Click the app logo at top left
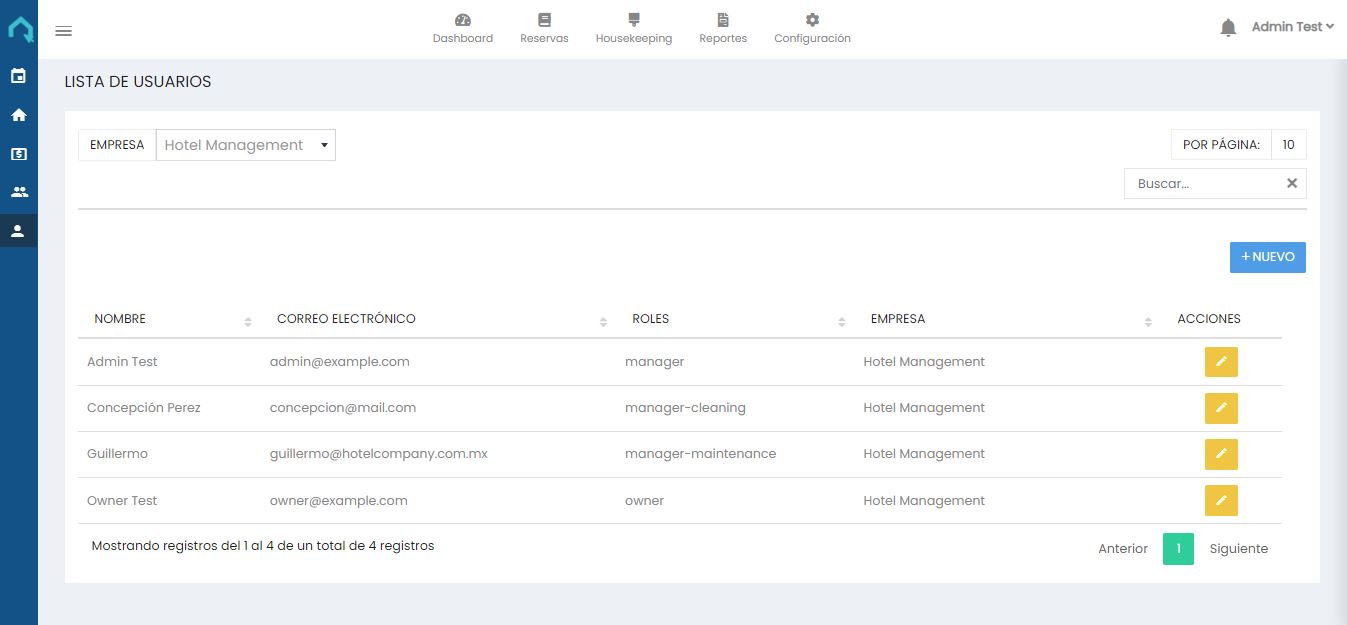Screen dimensions: 1347x625 (18, 28)
